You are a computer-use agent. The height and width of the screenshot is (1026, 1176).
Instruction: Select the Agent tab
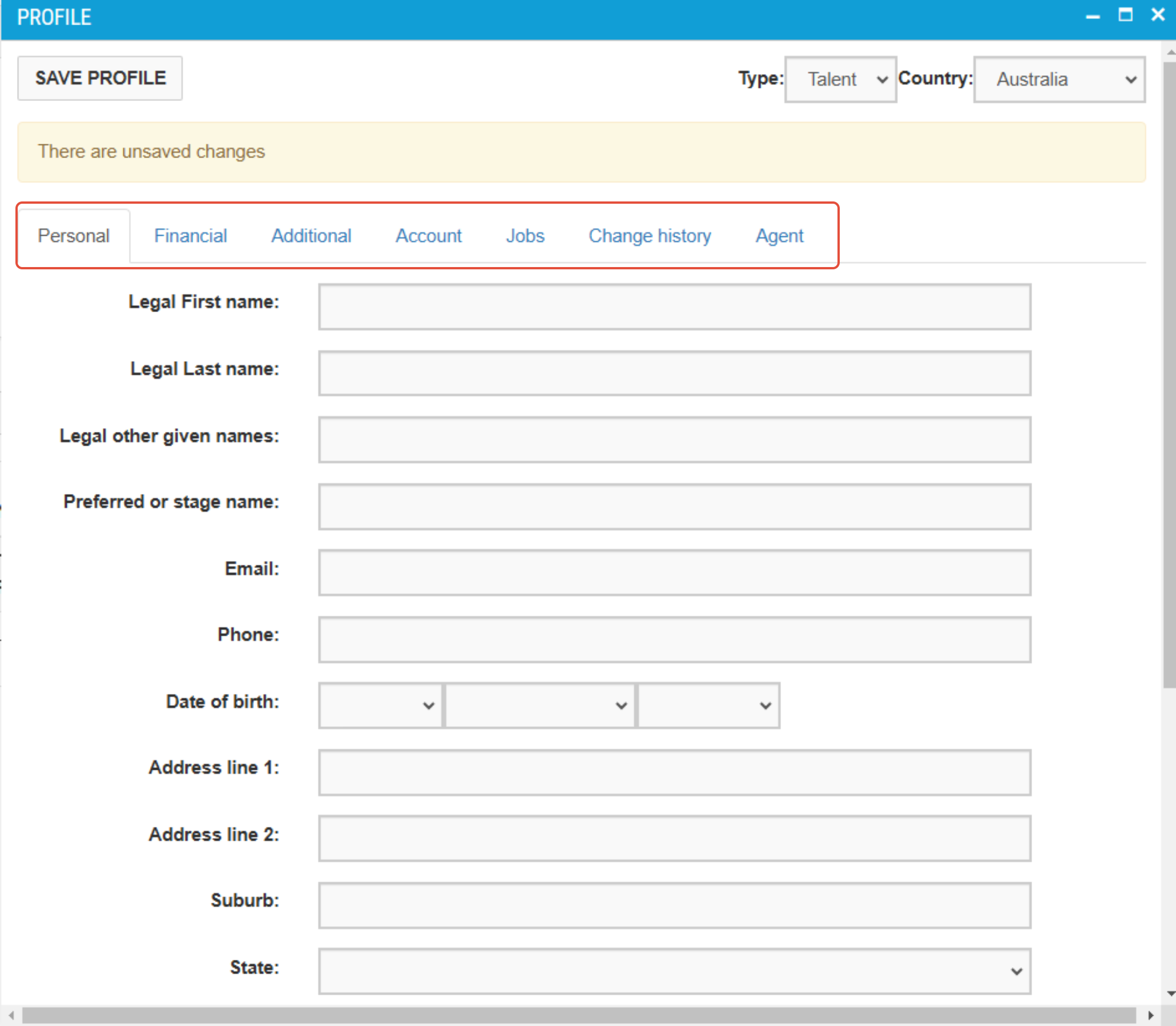[779, 236]
